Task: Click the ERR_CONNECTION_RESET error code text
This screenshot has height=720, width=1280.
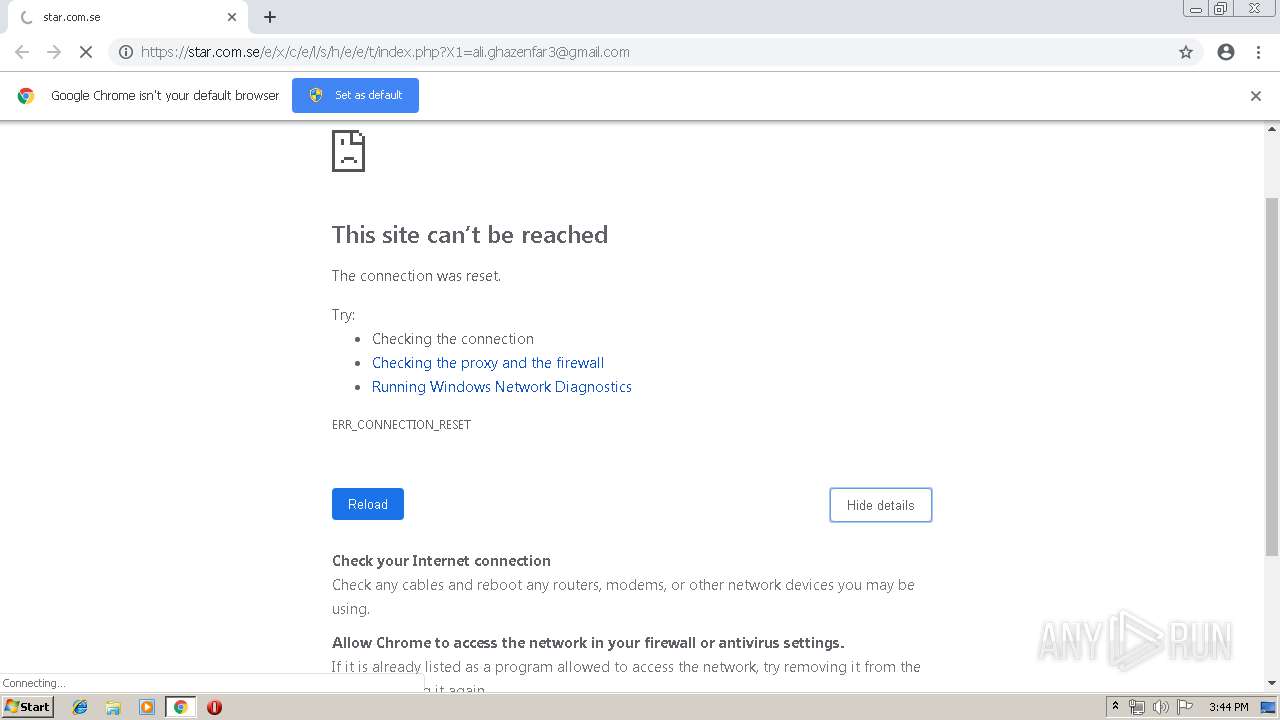Action: click(401, 424)
